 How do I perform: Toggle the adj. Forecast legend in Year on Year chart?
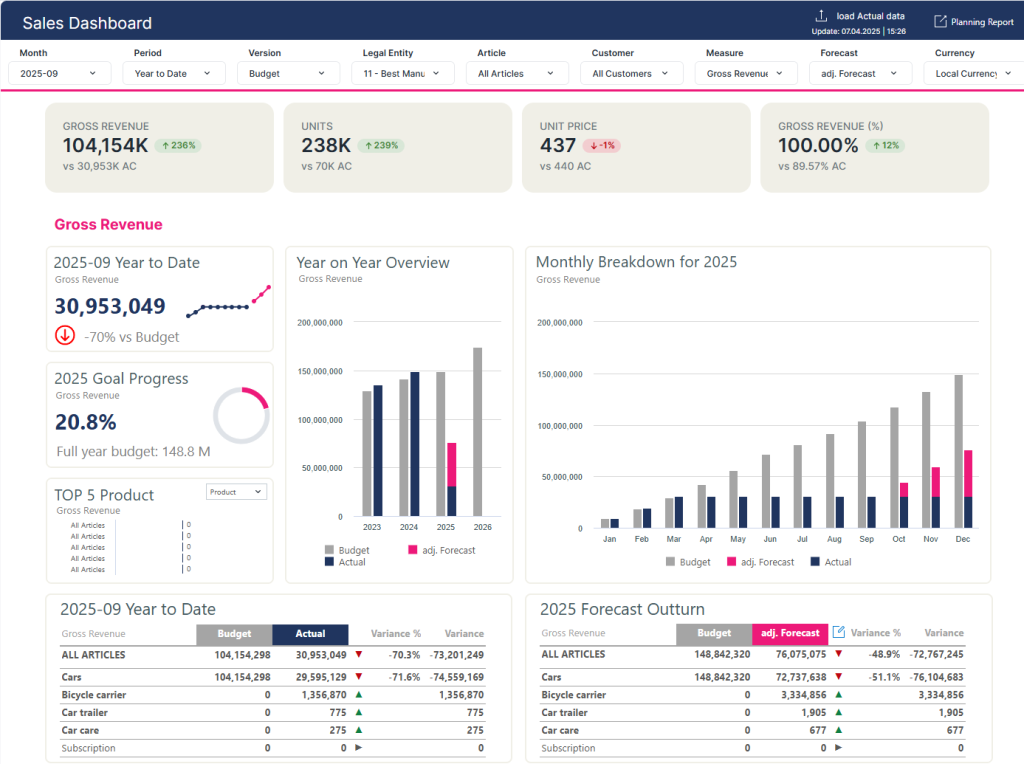pyautogui.click(x=441, y=550)
